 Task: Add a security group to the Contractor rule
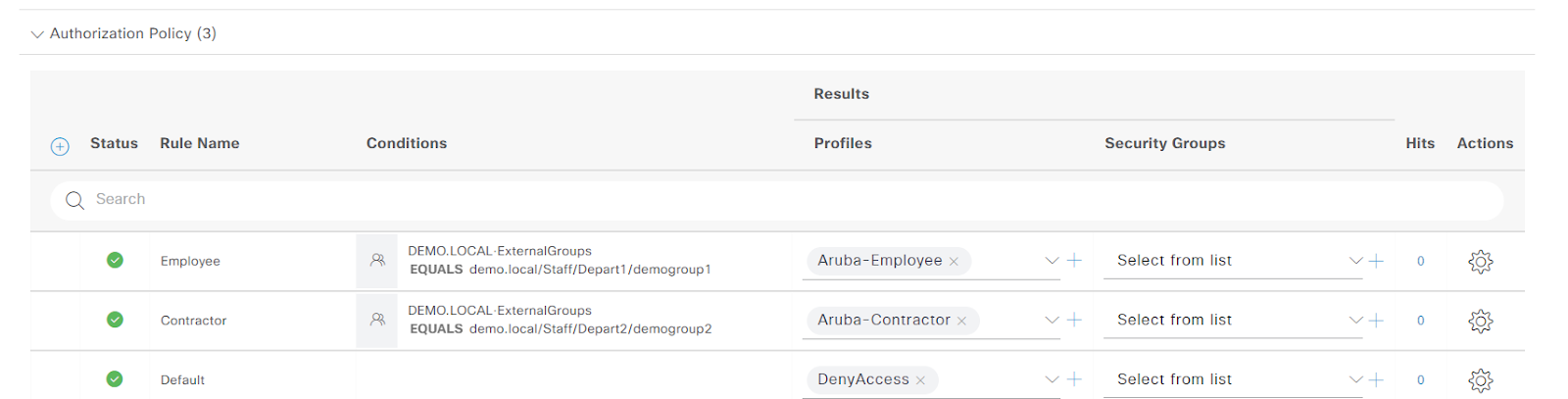point(1376,320)
